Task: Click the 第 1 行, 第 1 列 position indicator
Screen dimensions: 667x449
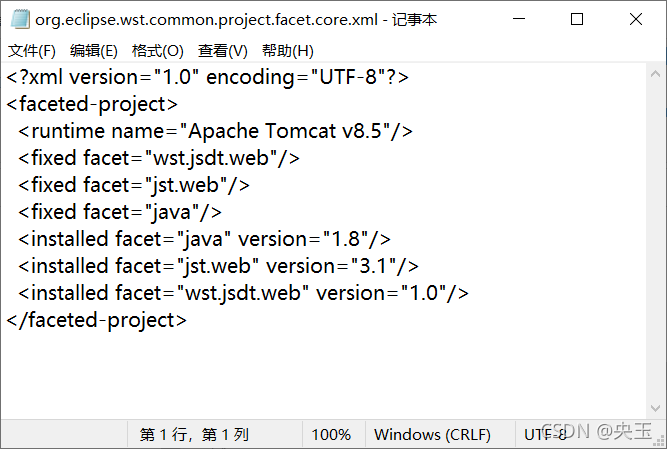Action: 194,435
